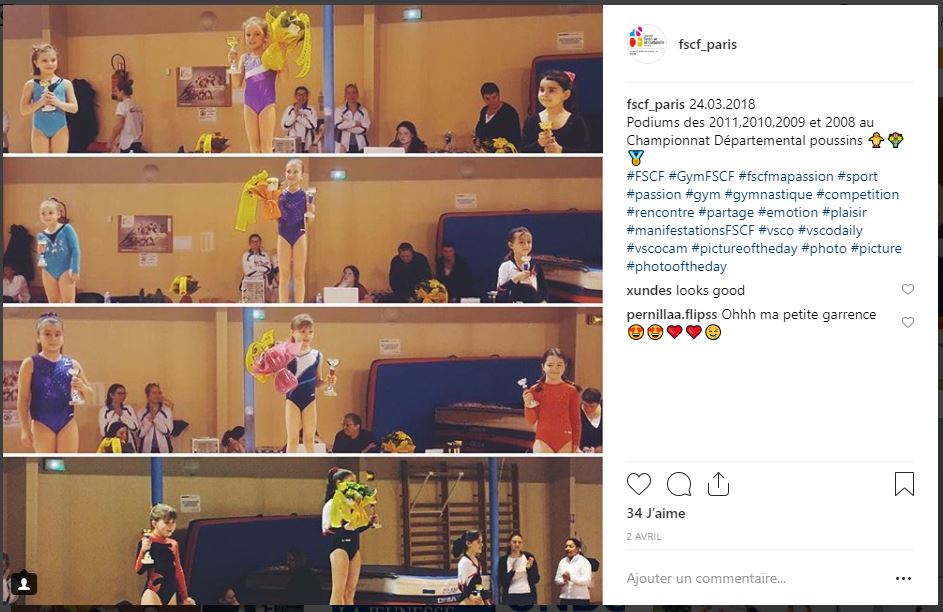Open the #GymFSCF hashtag
This screenshot has height=612, width=943.
click(702, 176)
